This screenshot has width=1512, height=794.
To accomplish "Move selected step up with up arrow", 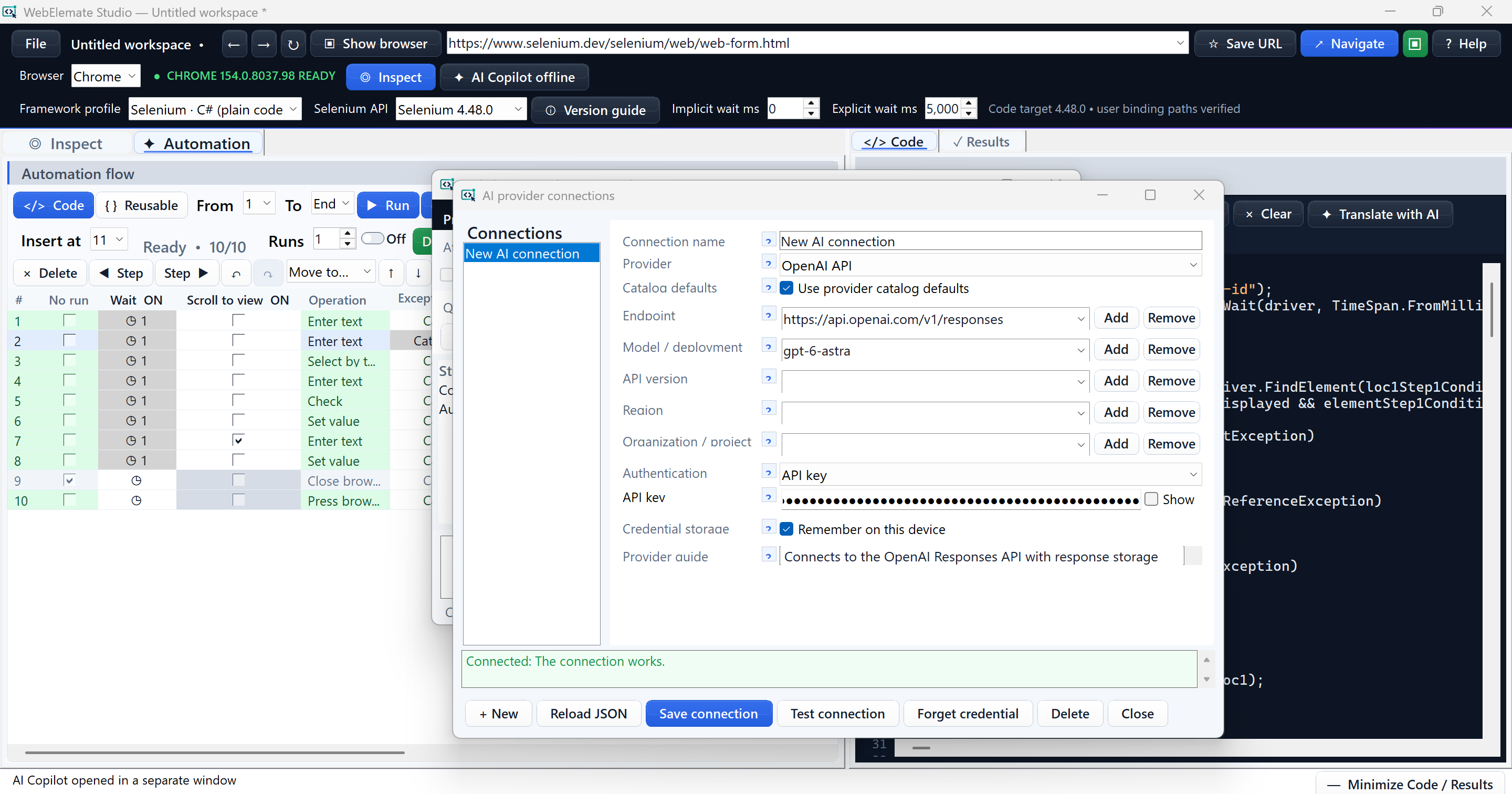I will tap(391, 273).
